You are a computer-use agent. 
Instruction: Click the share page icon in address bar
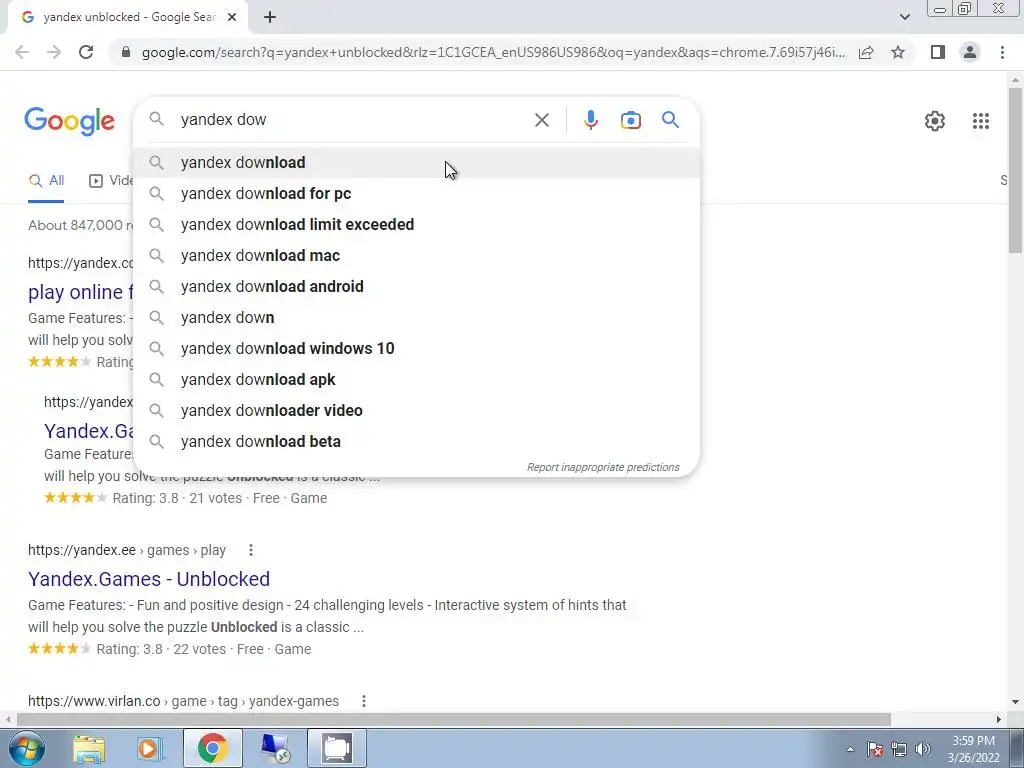[866, 52]
